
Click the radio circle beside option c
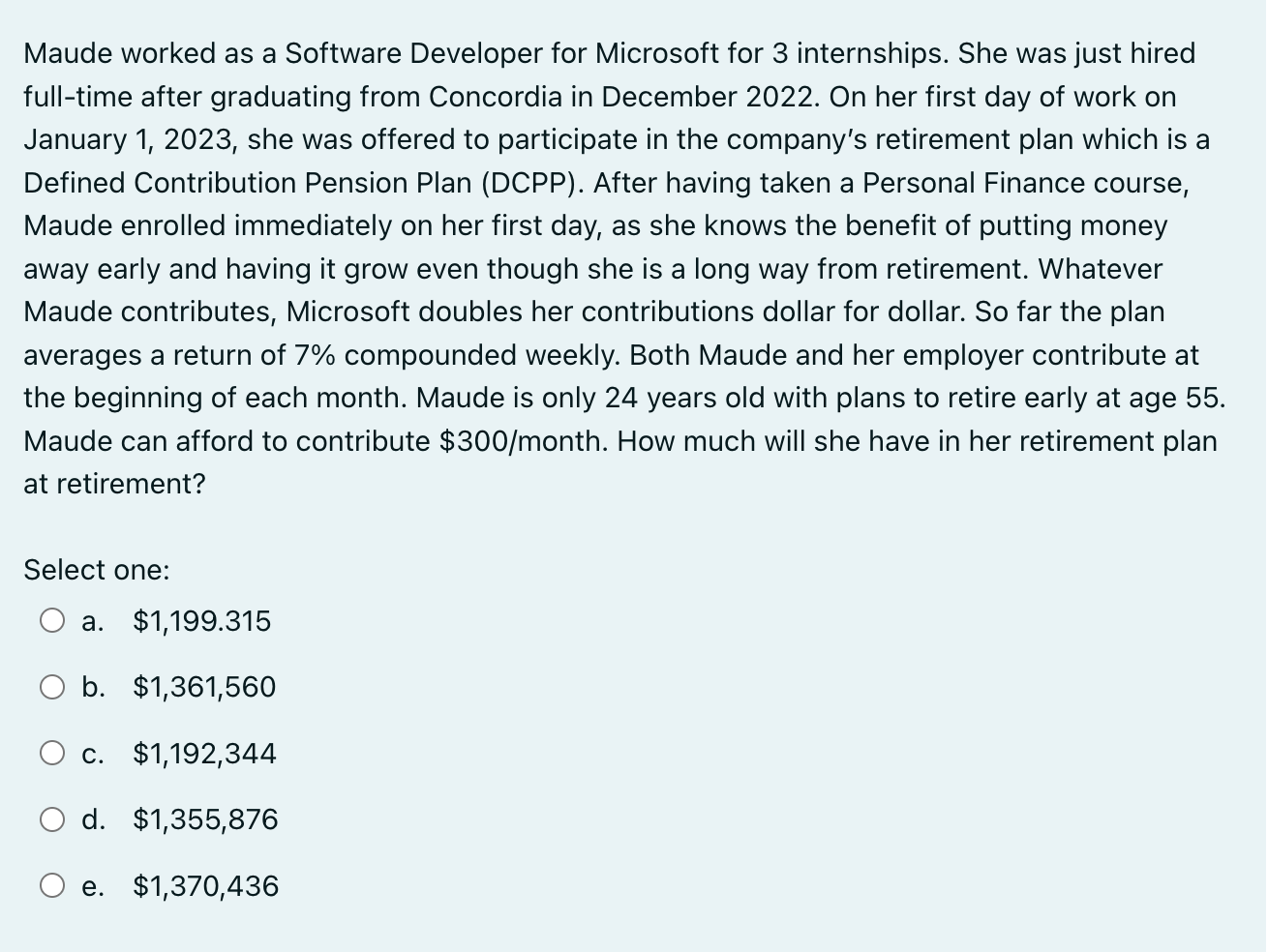(x=53, y=752)
